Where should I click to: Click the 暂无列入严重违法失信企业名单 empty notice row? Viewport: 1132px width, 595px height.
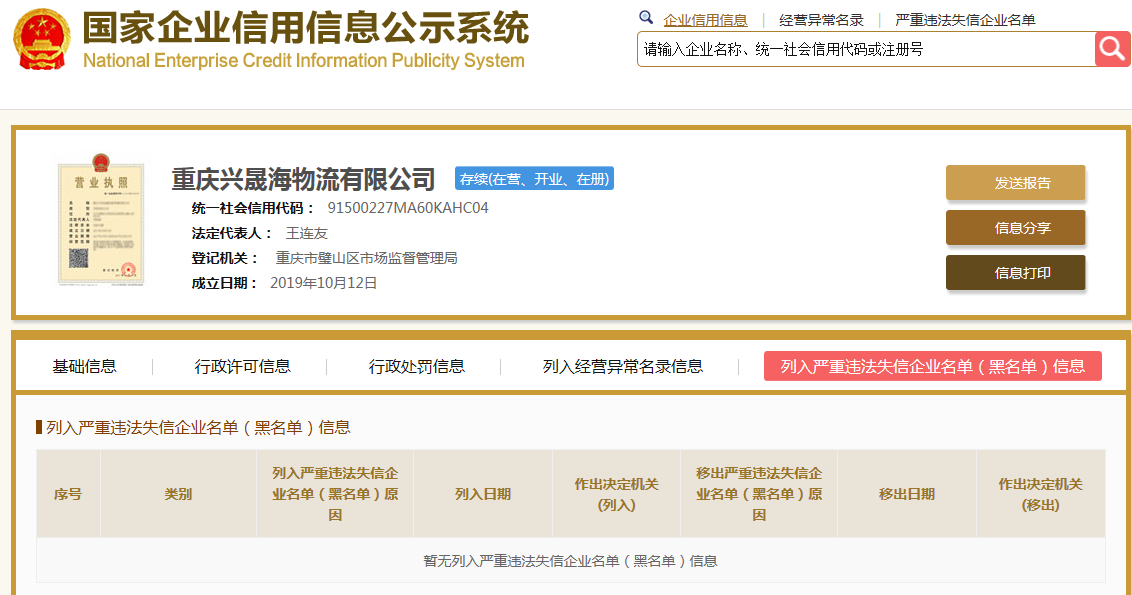coord(570,560)
